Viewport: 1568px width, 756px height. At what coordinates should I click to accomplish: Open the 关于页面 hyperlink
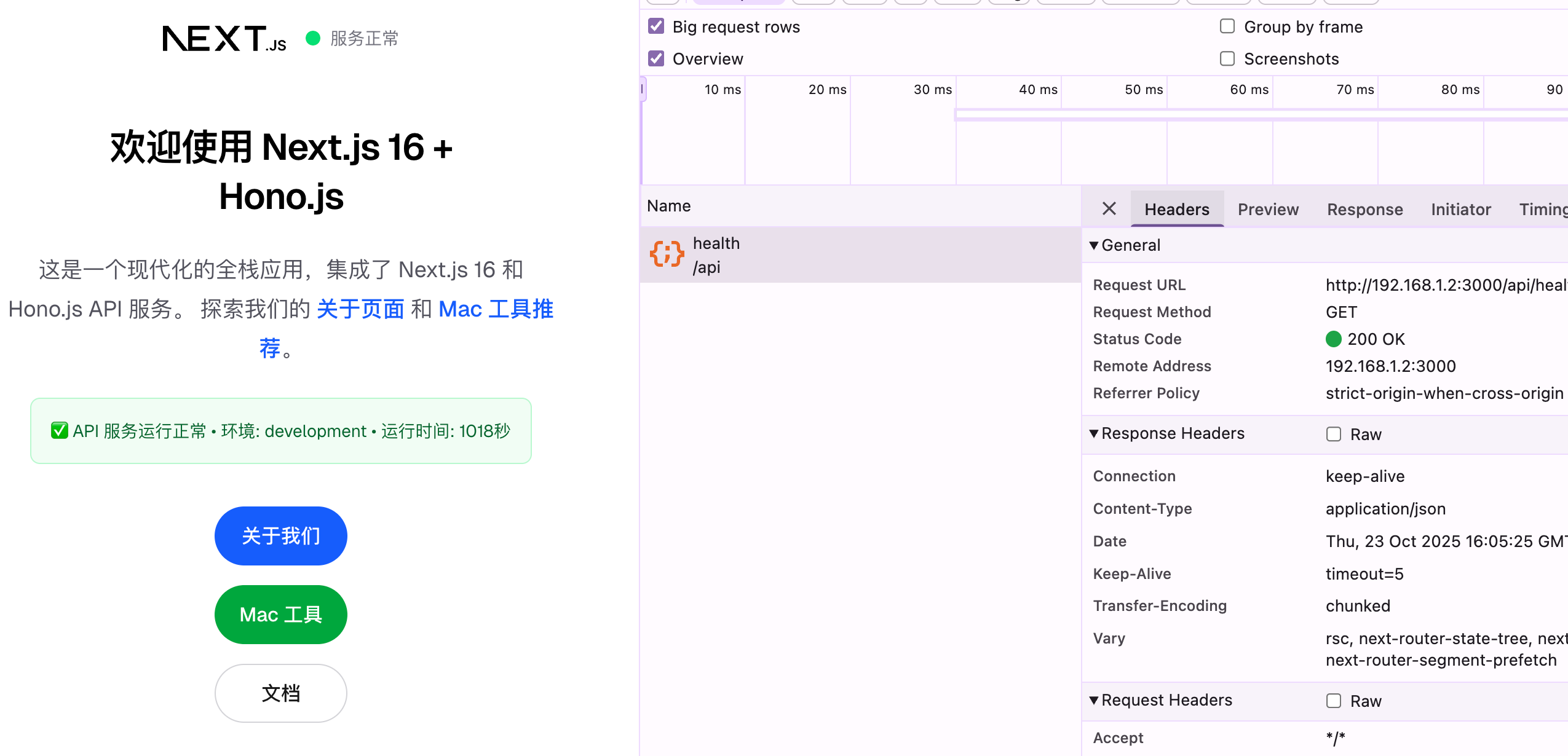click(x=360, y=309)
